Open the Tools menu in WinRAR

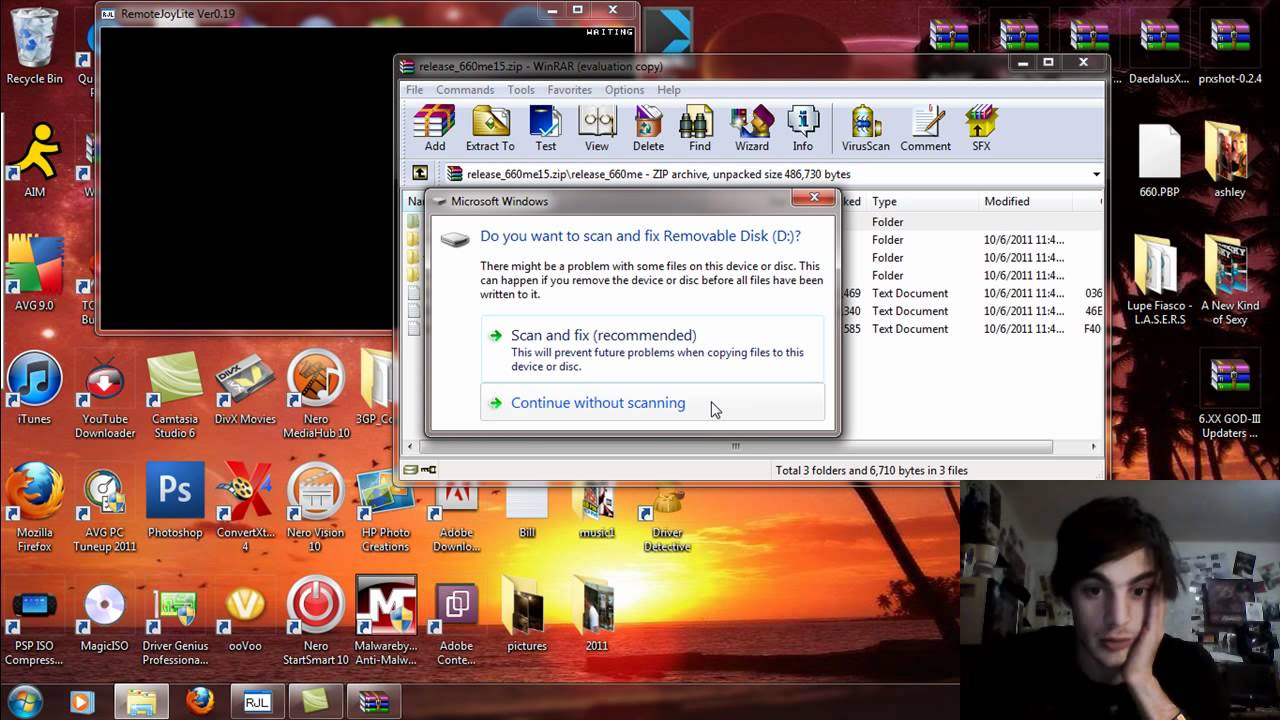520,90
